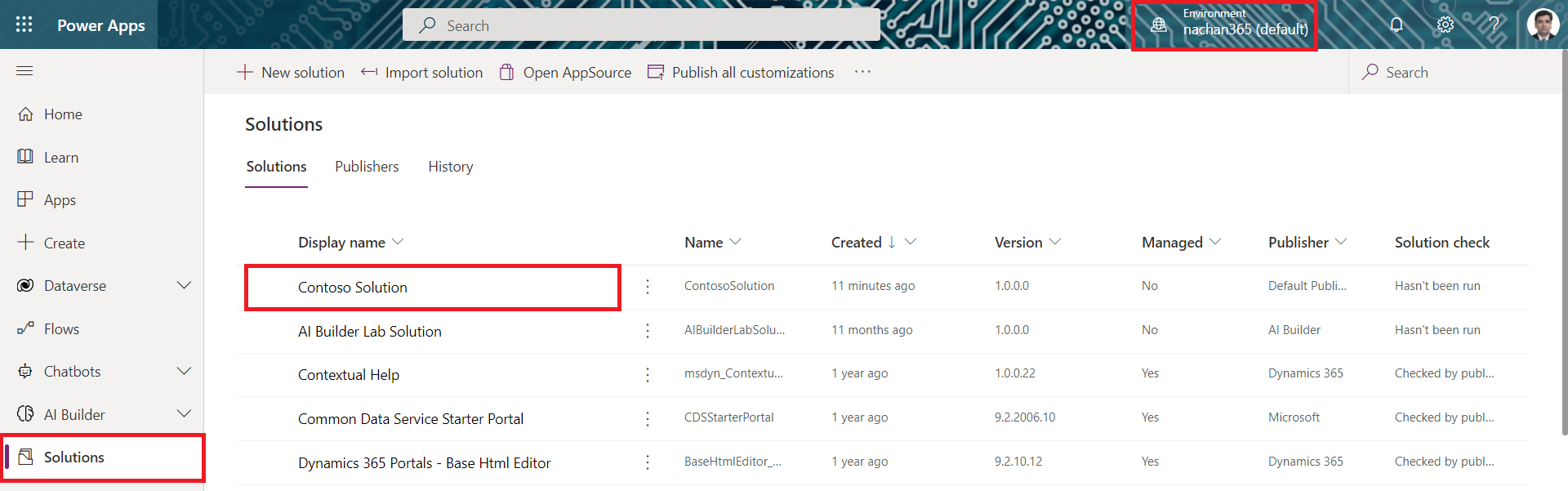This screenshot has height=491, width=1568.
Task: Collapse the left navigation hamburger menu
Action: coord(24,71)
